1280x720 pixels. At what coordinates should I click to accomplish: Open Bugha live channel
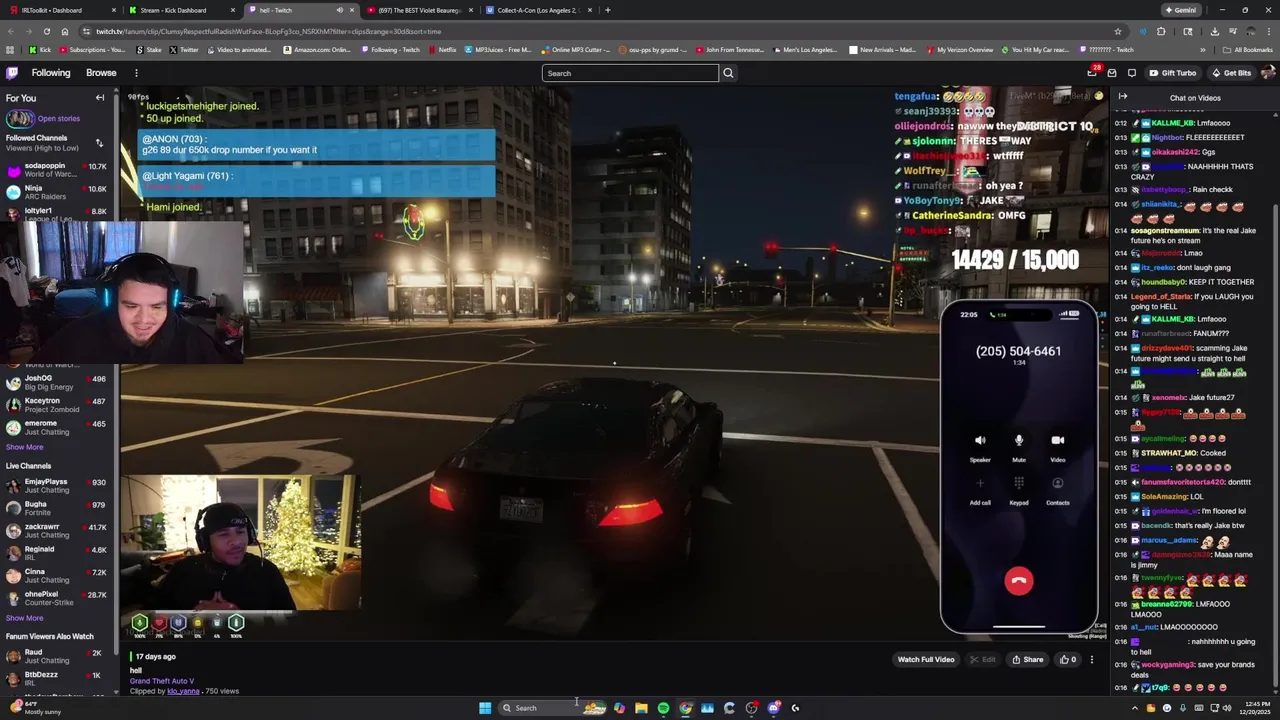57,508
